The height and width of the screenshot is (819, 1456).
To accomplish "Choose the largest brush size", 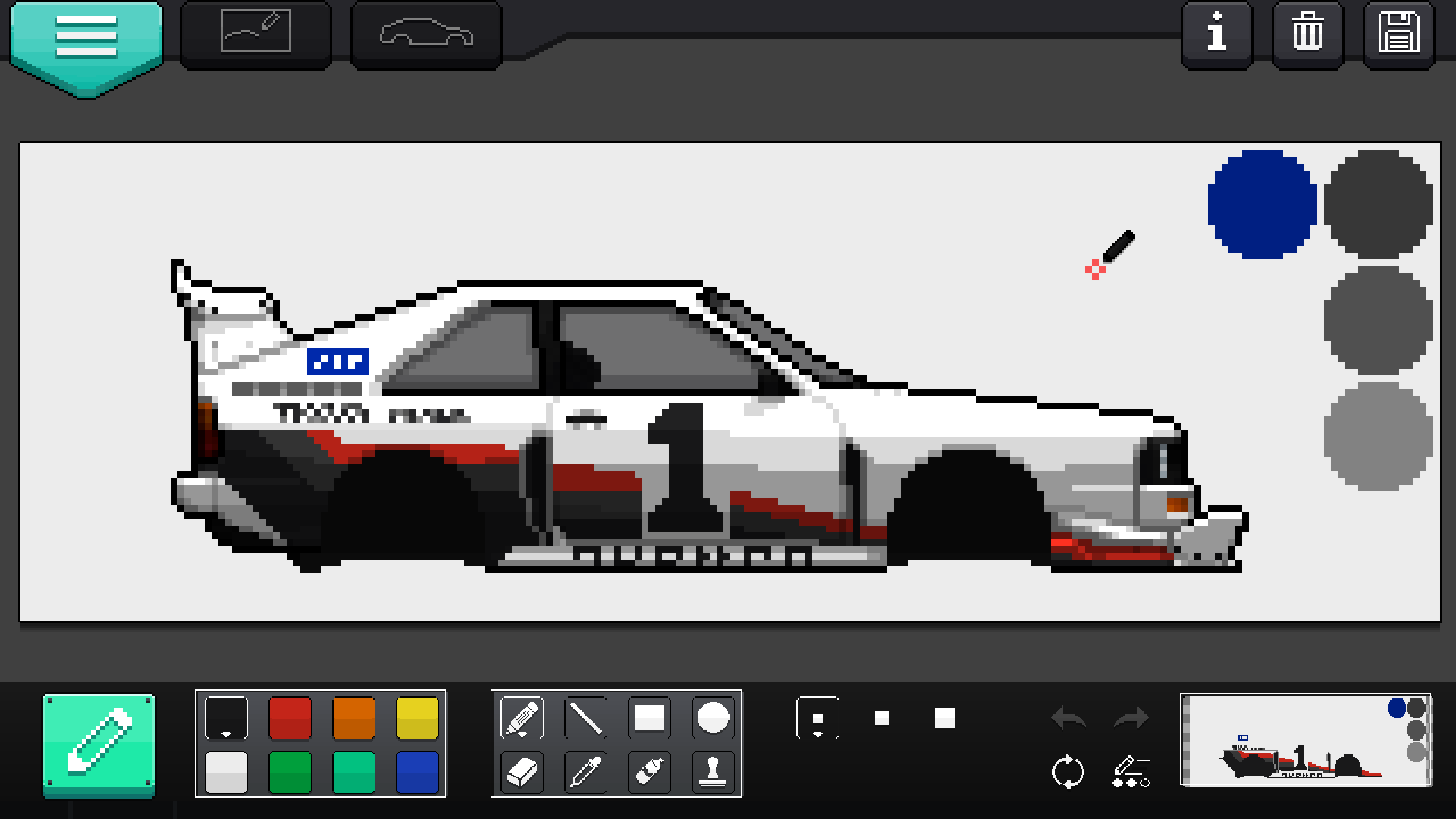I will (945, 717).
